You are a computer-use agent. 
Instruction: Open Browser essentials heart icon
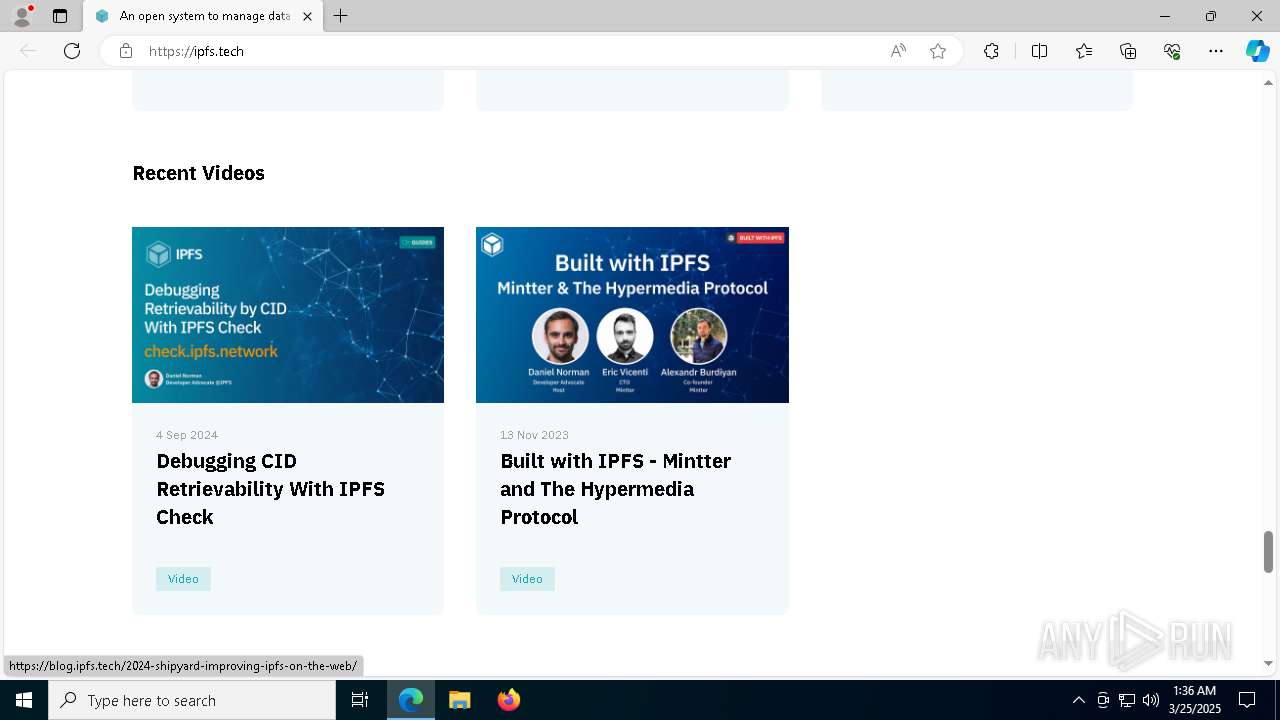point(1172,51)
